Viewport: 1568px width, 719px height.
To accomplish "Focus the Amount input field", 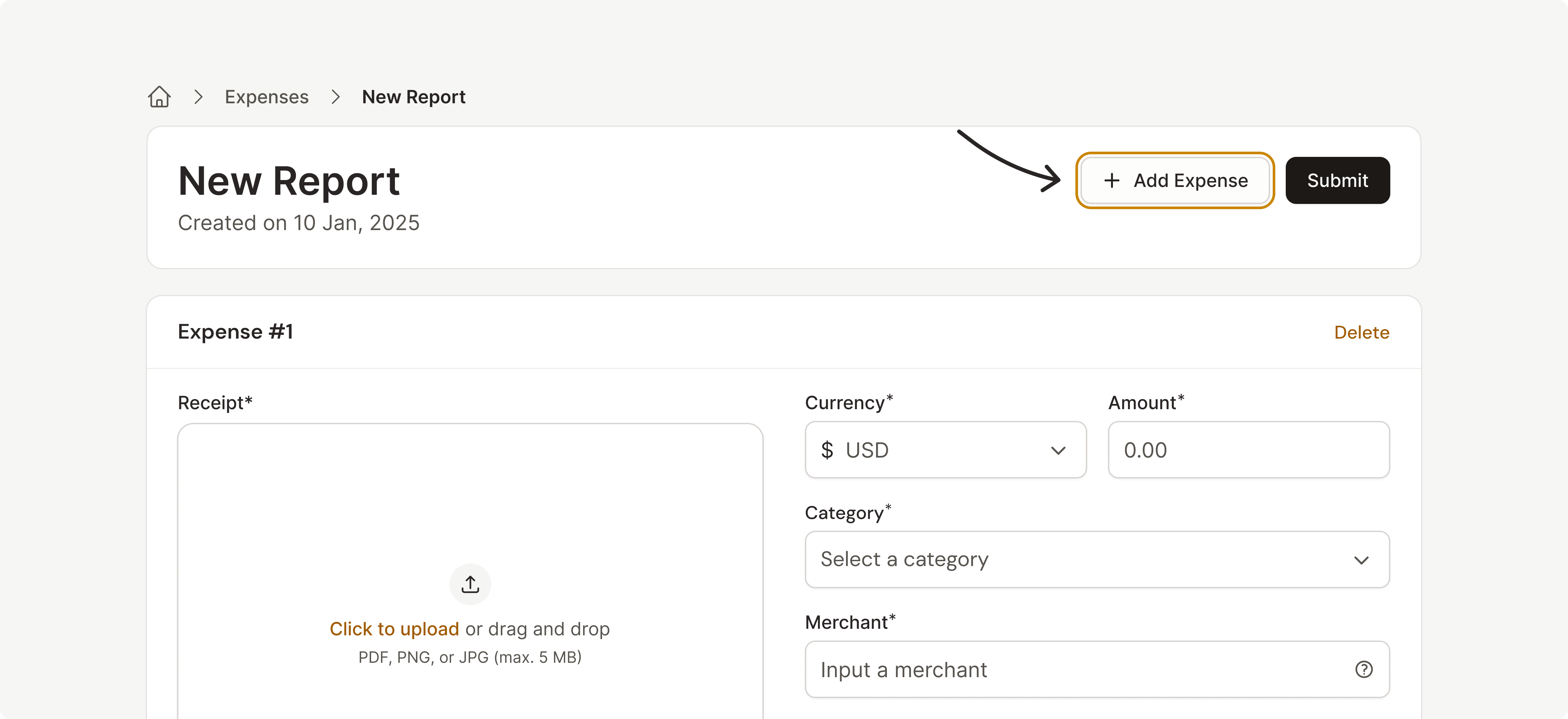I will pyautogui.click(x=1249, y=450).
